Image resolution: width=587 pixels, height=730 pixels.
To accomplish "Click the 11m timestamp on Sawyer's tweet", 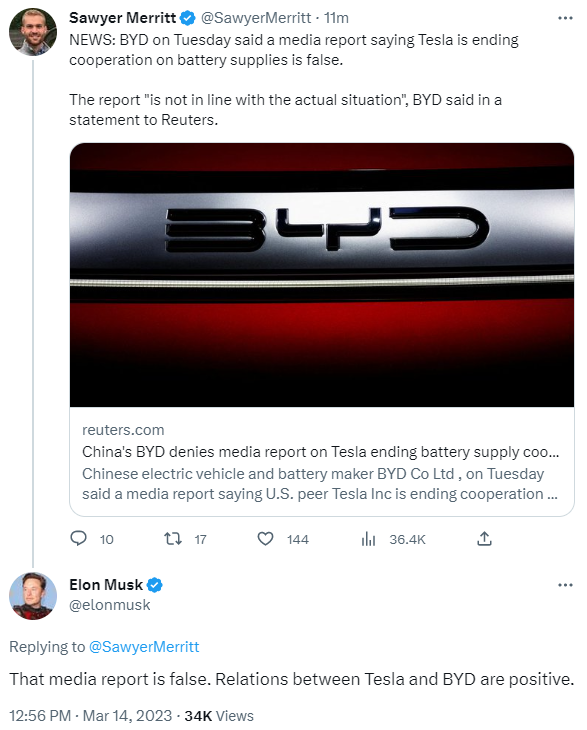I will coord(336,18).
